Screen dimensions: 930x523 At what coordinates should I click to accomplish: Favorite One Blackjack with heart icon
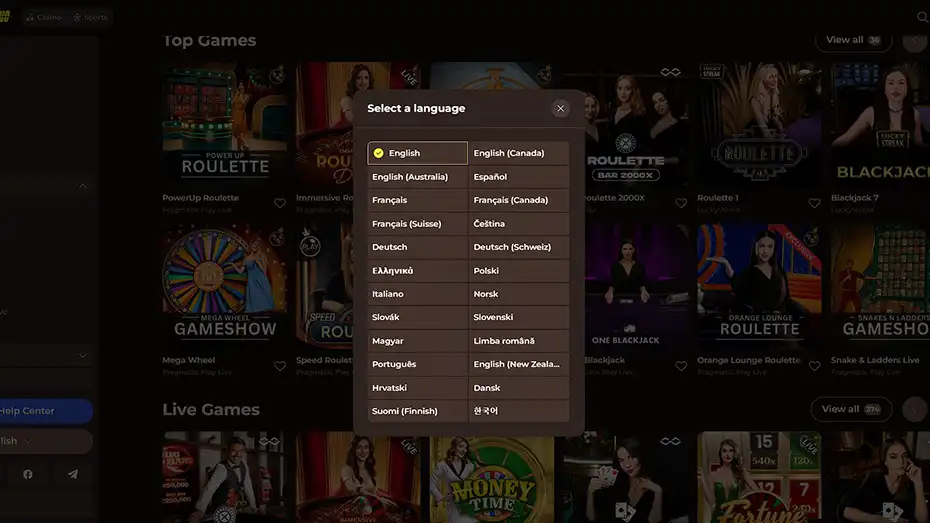(681, 366)
